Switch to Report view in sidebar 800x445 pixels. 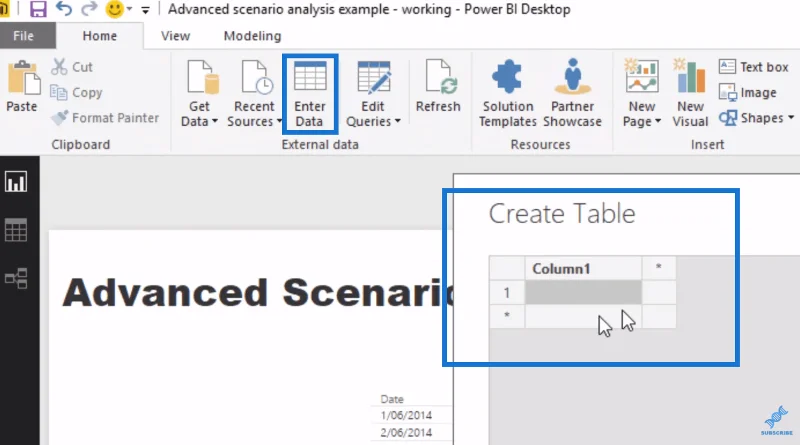point(16,182)
